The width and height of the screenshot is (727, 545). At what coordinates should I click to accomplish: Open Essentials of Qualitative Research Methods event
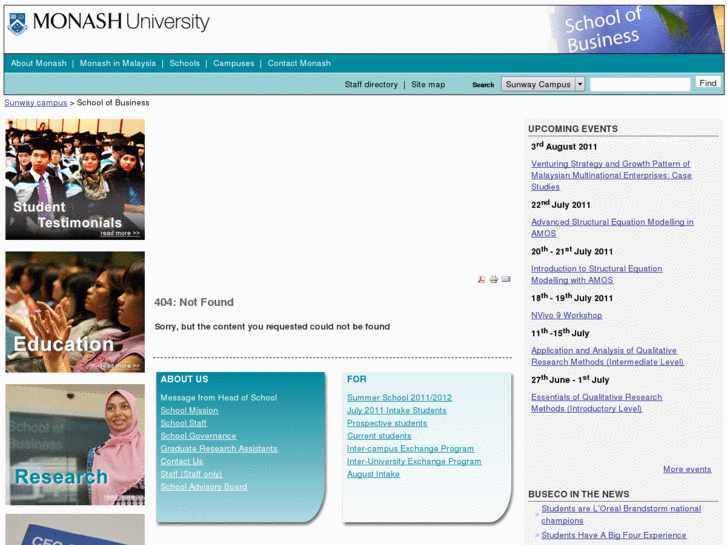tap(596, 403)
